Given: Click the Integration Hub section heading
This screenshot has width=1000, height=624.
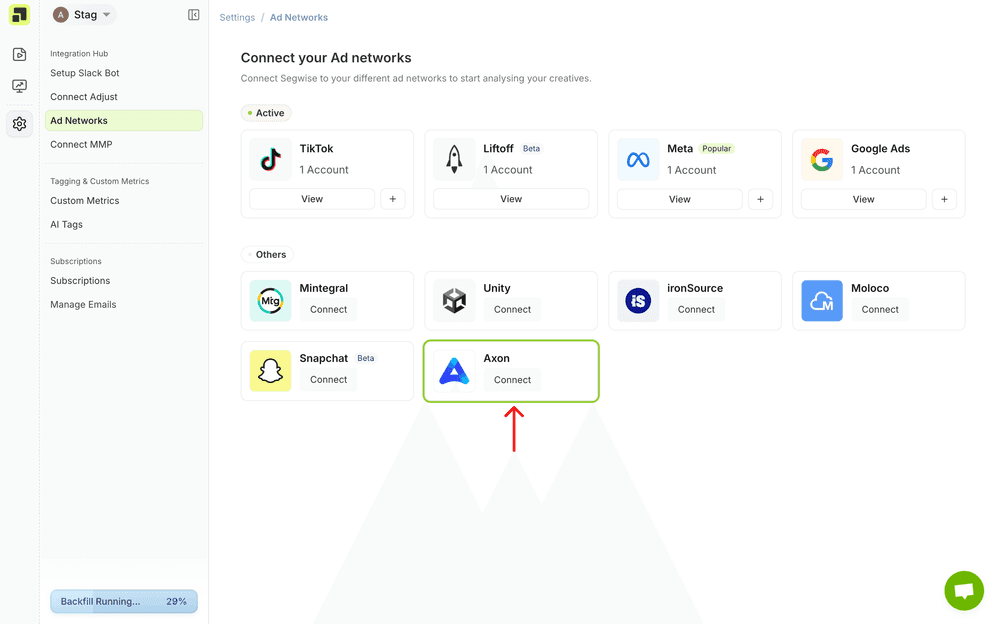Looking at the screenshot, I should coord(79,54).
